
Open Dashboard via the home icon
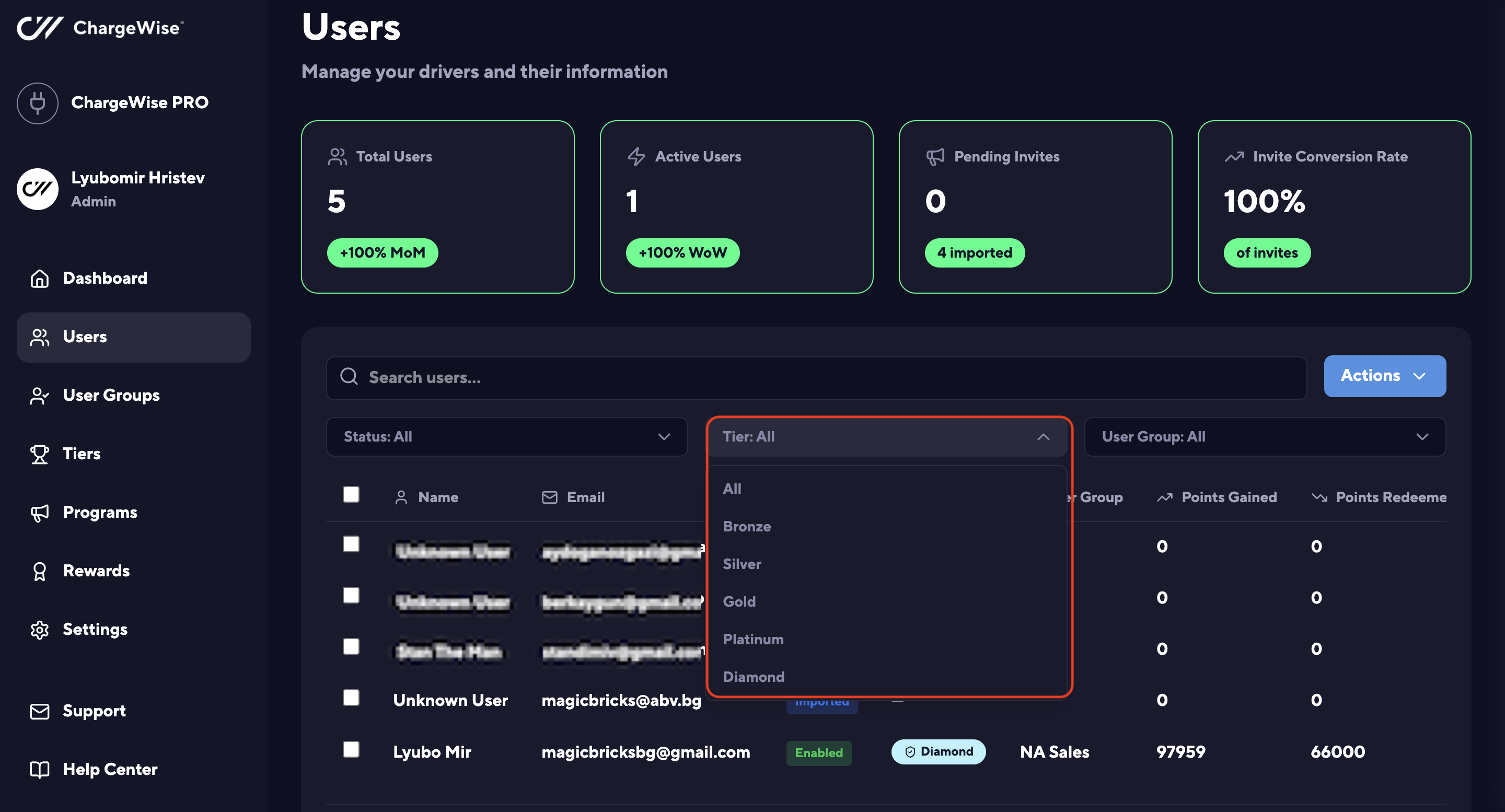39,278
